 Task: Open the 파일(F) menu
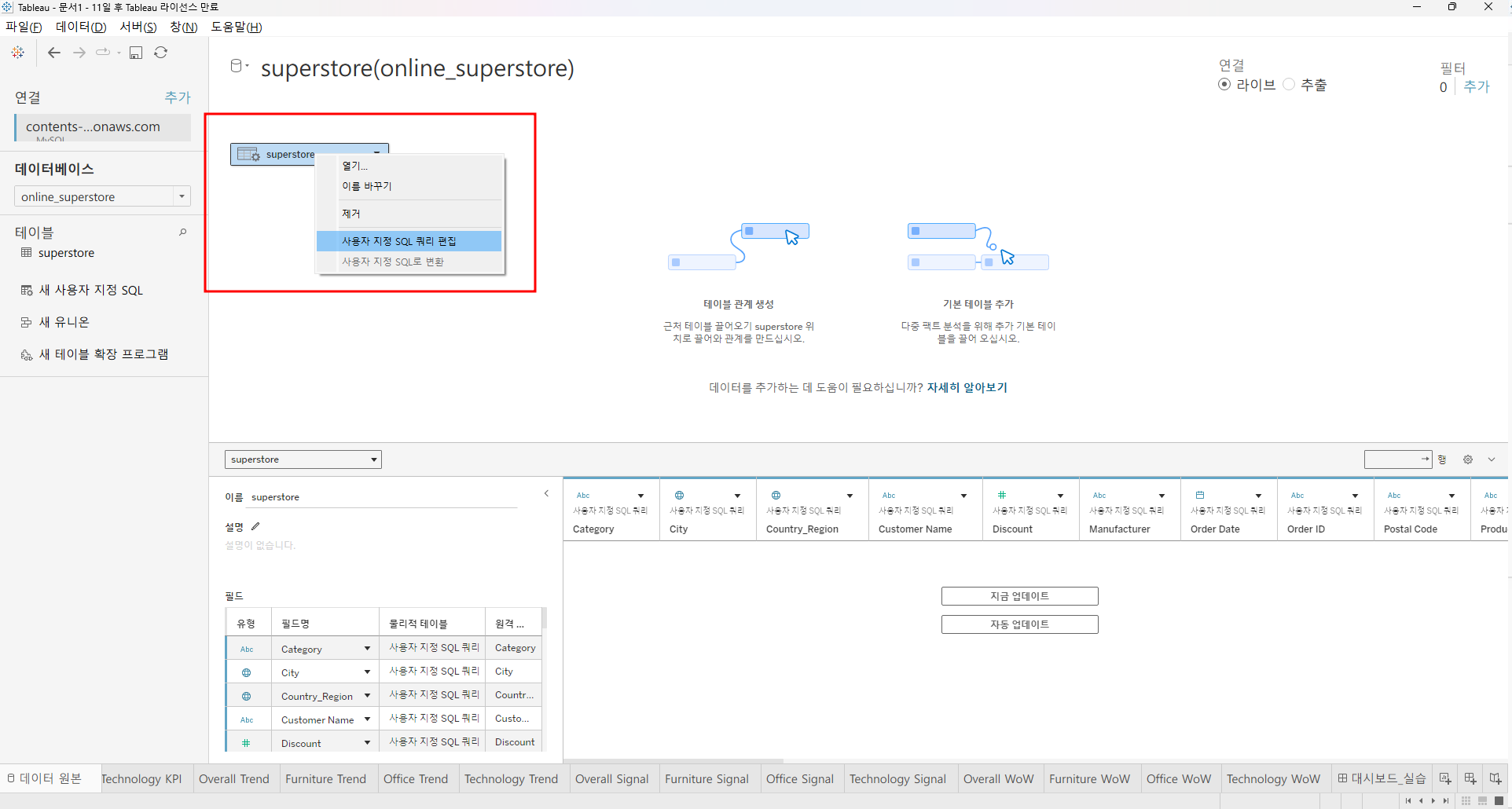(24, 27)
